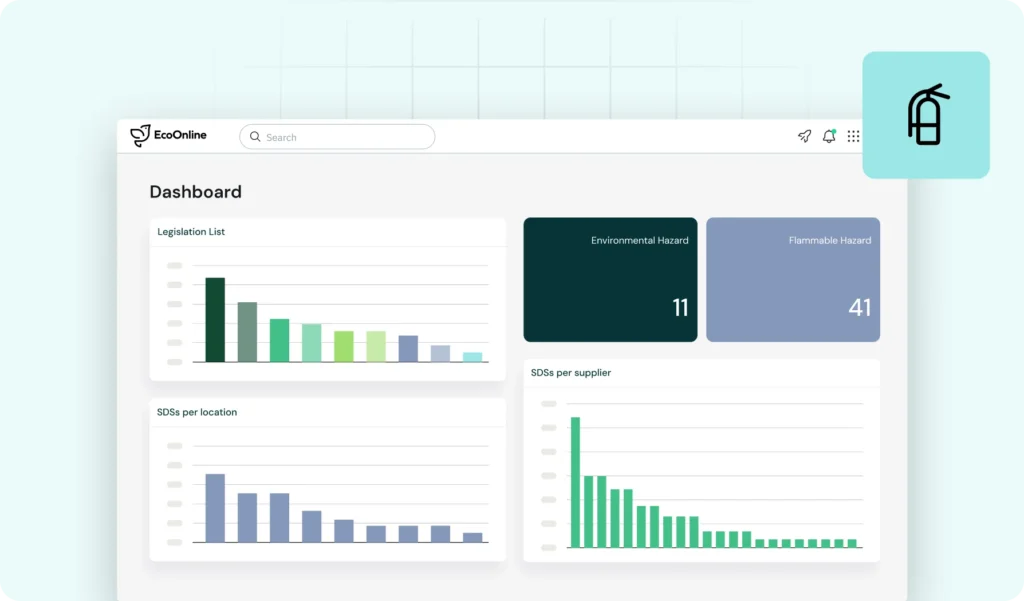1024x601 pixels.
Task: Select the light cyan last Legislation bar
Action: pos(472,357)
